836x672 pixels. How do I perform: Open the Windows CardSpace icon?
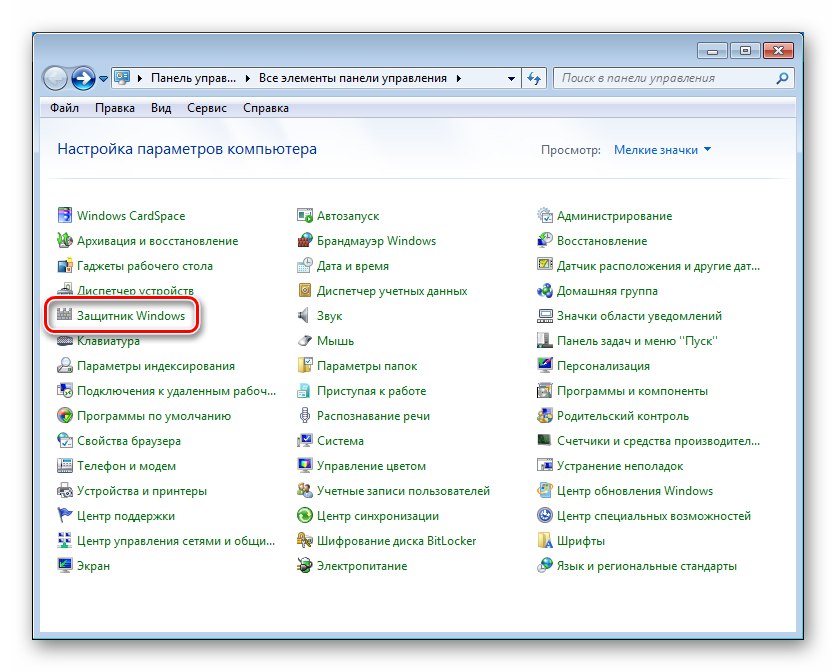65,215
